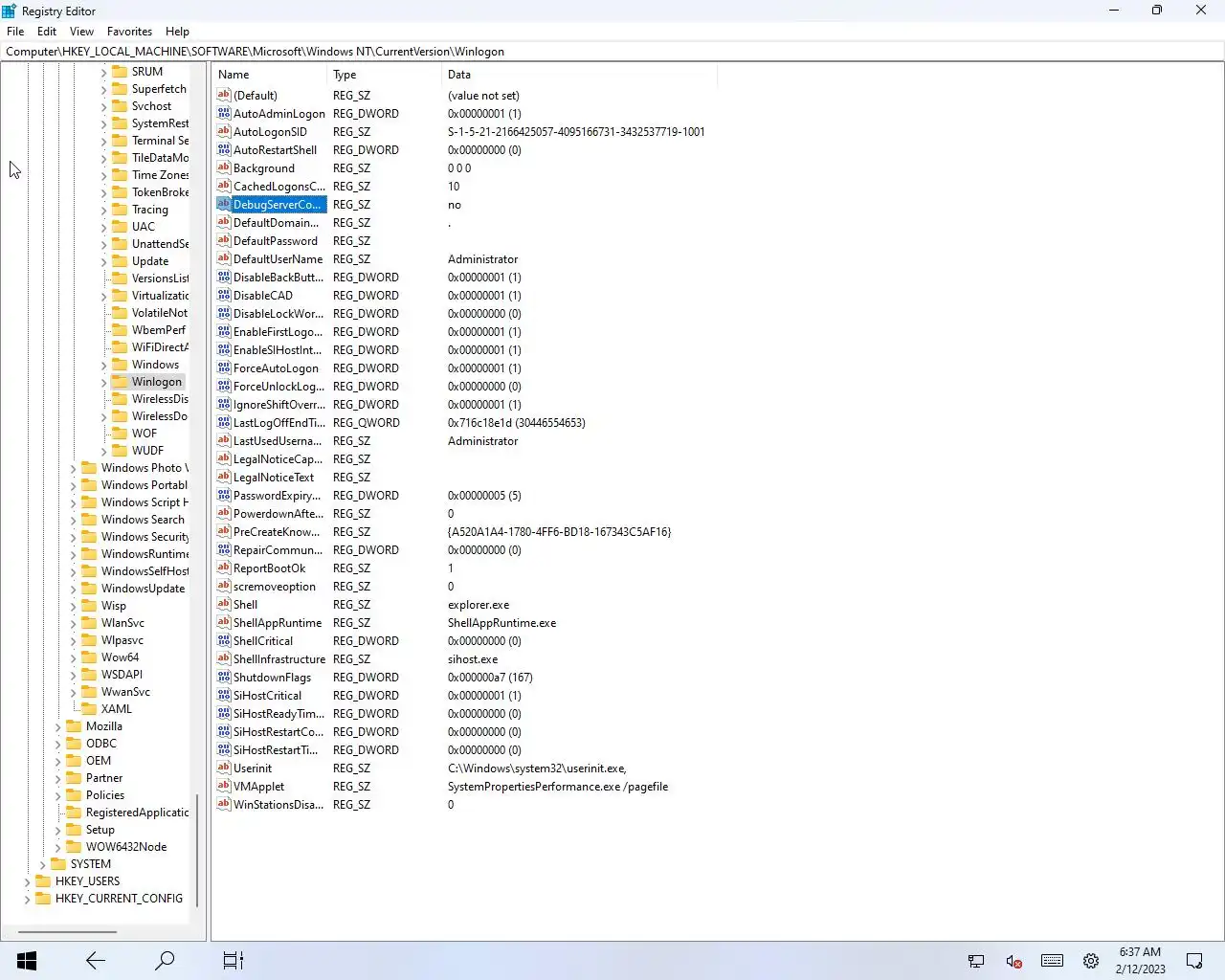The height and width of the screenshot is (980, 1225).
Task: Open taskbar Search magnifier
Action: [x=165, y=960]
